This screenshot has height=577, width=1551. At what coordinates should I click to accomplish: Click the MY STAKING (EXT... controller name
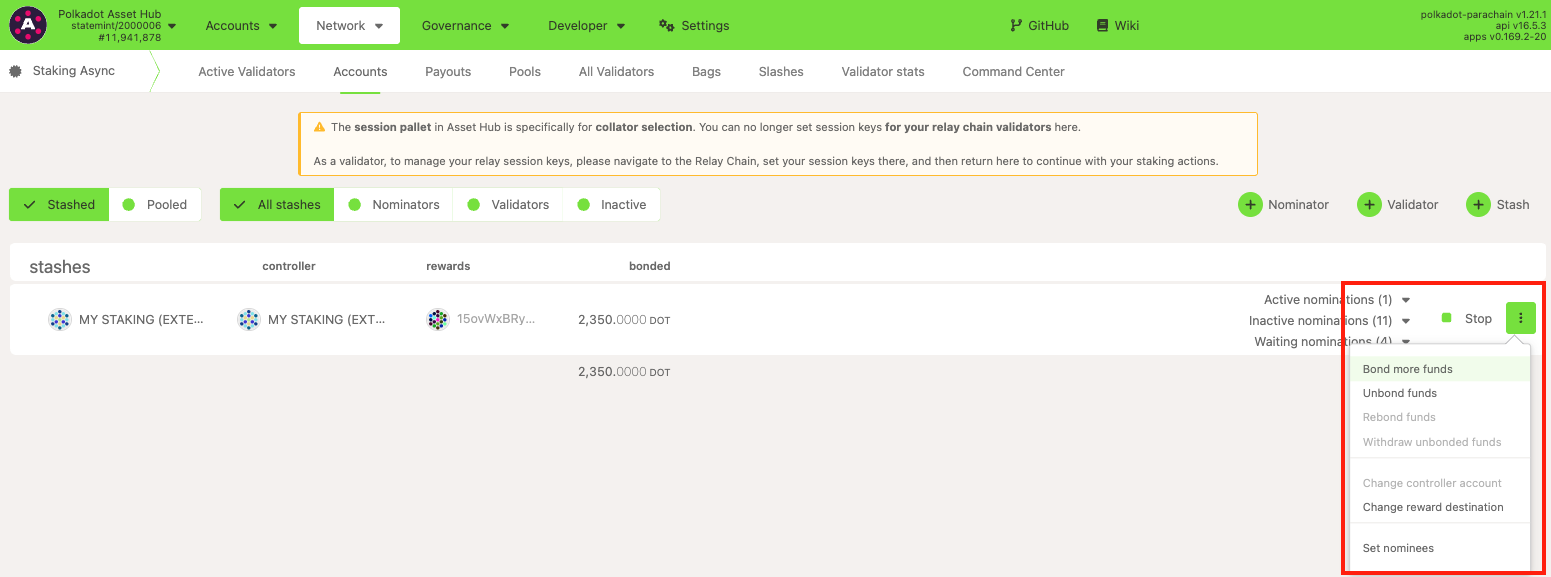tap(328, 320)
